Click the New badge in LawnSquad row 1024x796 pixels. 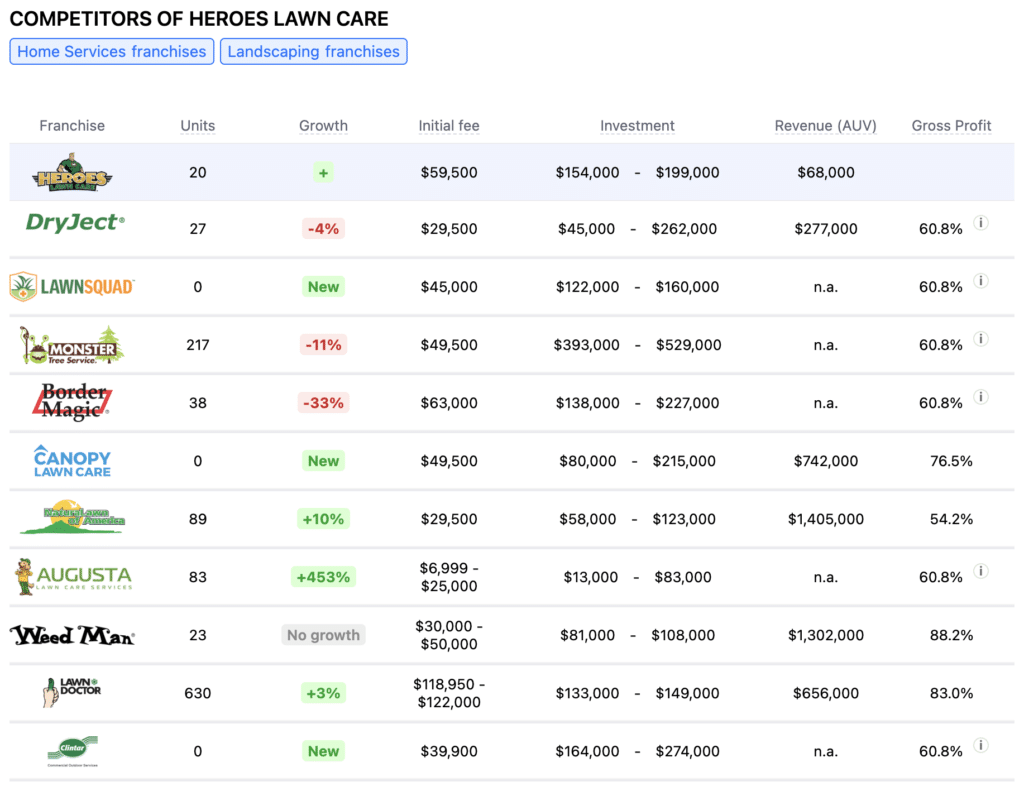pyautogui.click(x=323, y=287)
